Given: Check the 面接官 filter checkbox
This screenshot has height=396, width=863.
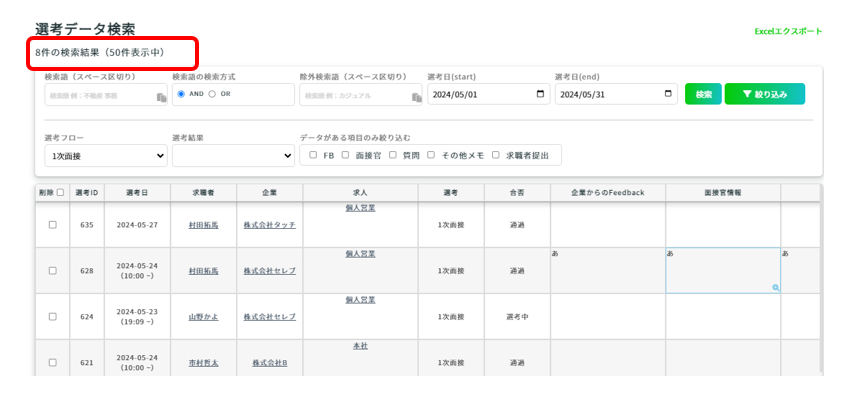Looking at the screenshot, I should 346,155.
